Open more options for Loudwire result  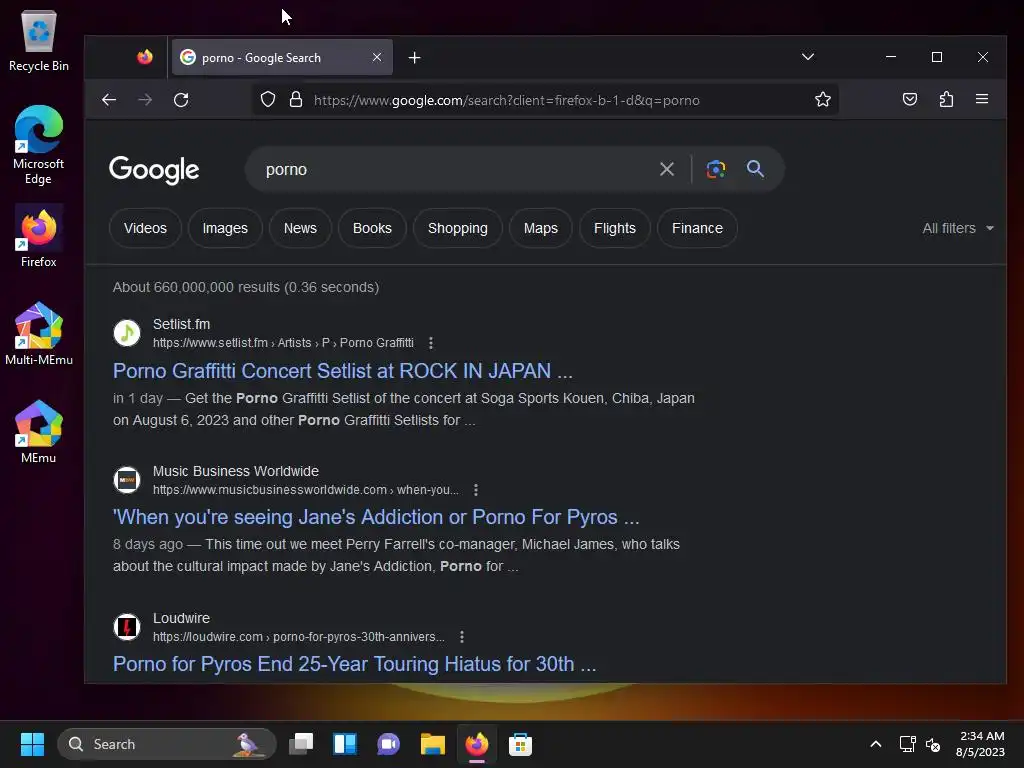click(462, 637)
